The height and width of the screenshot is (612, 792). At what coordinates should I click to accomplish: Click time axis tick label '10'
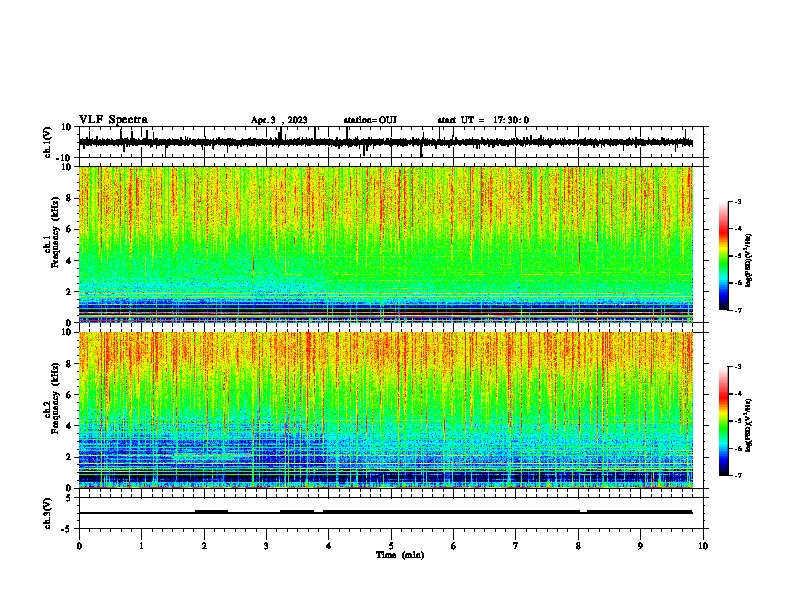[703, 546]
